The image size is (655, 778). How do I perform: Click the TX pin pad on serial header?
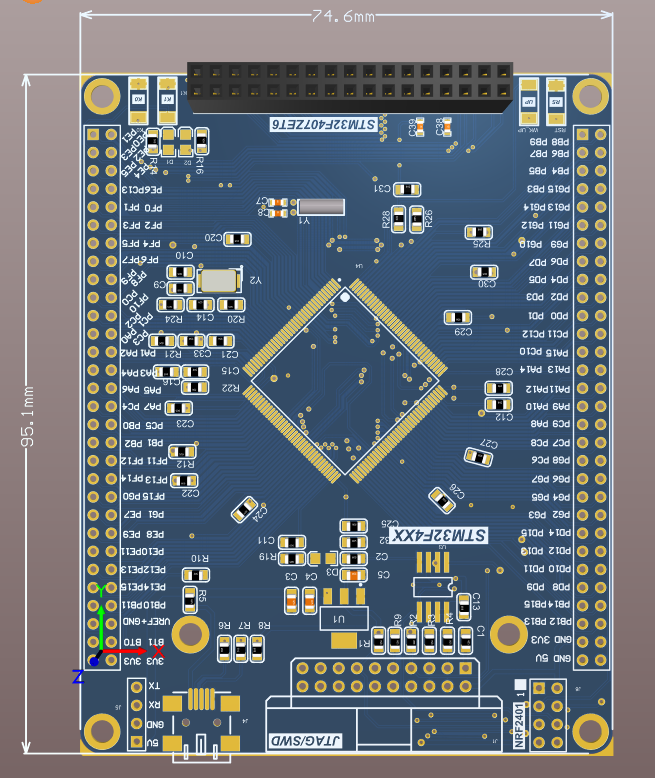136,687
